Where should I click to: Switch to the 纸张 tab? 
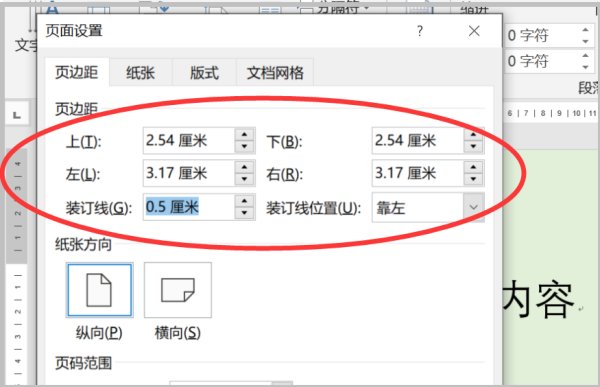point(140,72)
